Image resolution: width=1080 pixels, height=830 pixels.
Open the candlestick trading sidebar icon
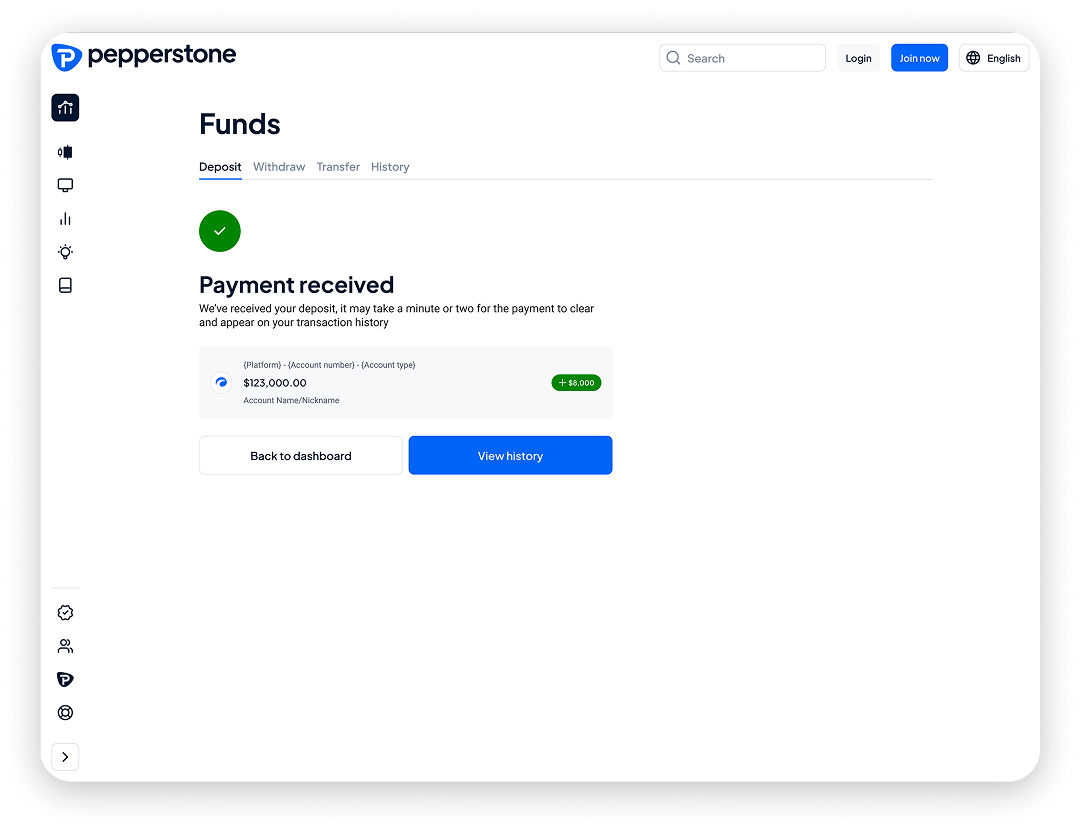coord(65,152)
